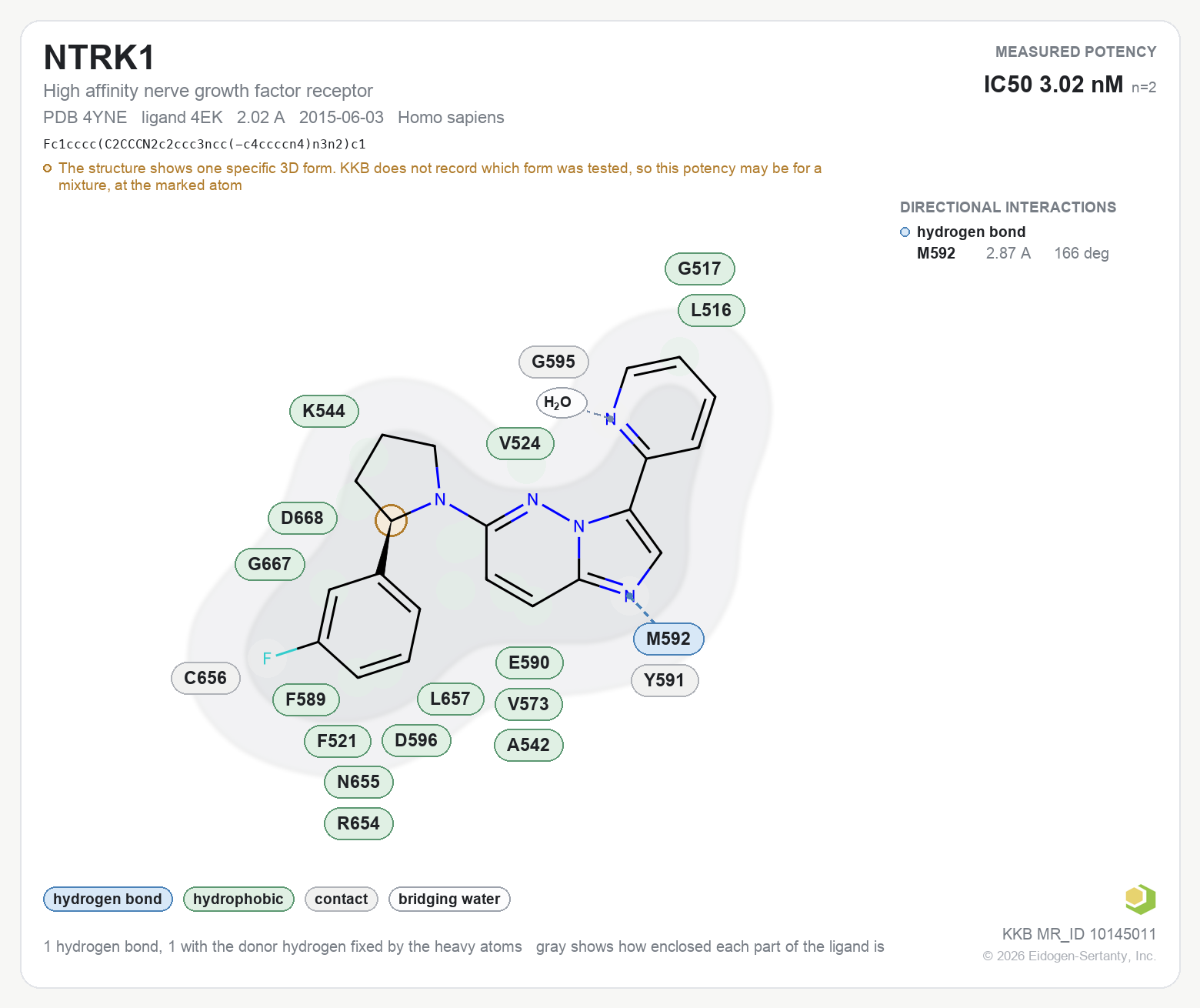Click the KKB MR_ID 10145011 text

coord(1079,934)
